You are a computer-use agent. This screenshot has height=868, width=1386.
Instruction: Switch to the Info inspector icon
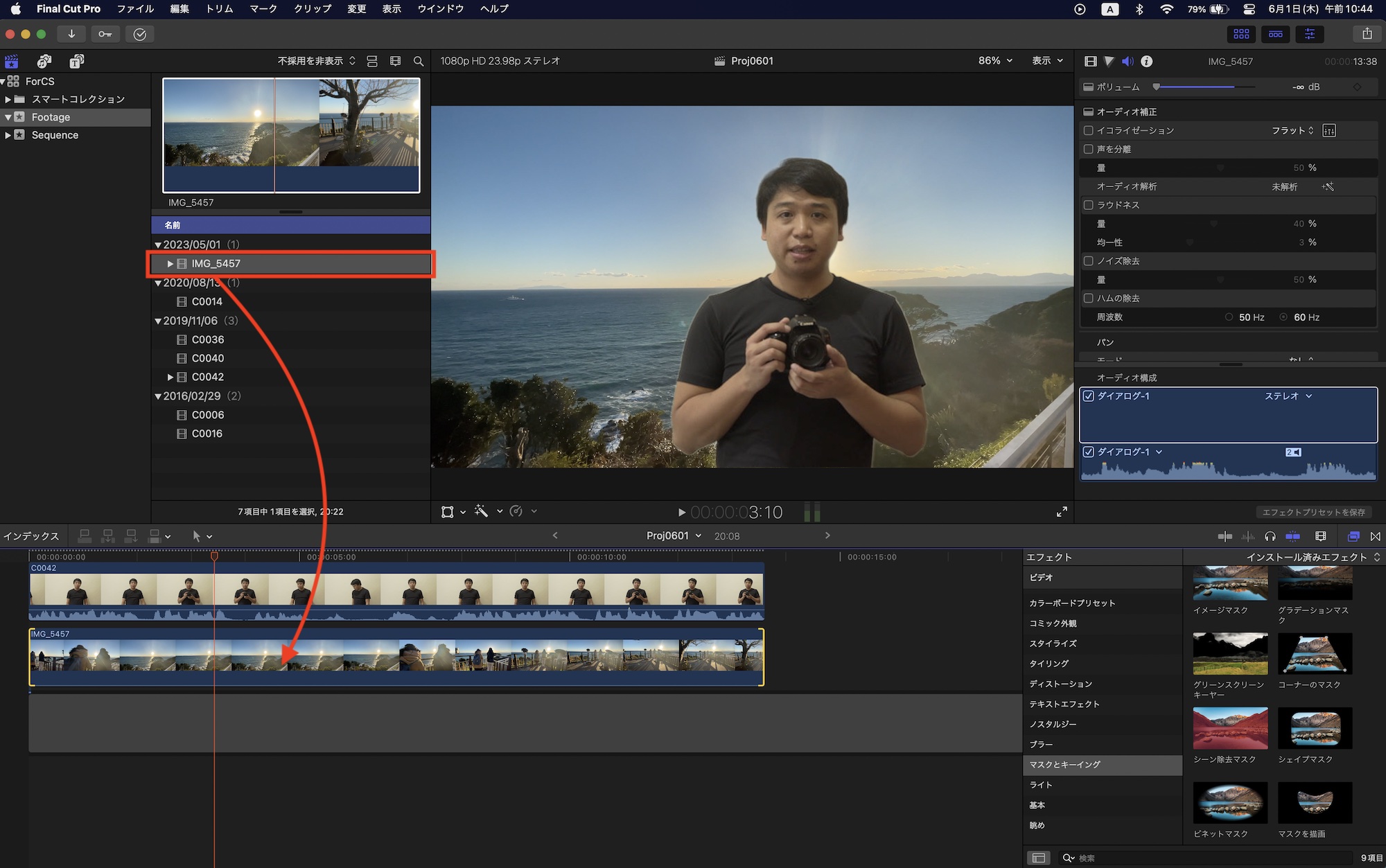[x=1147, y=62]
